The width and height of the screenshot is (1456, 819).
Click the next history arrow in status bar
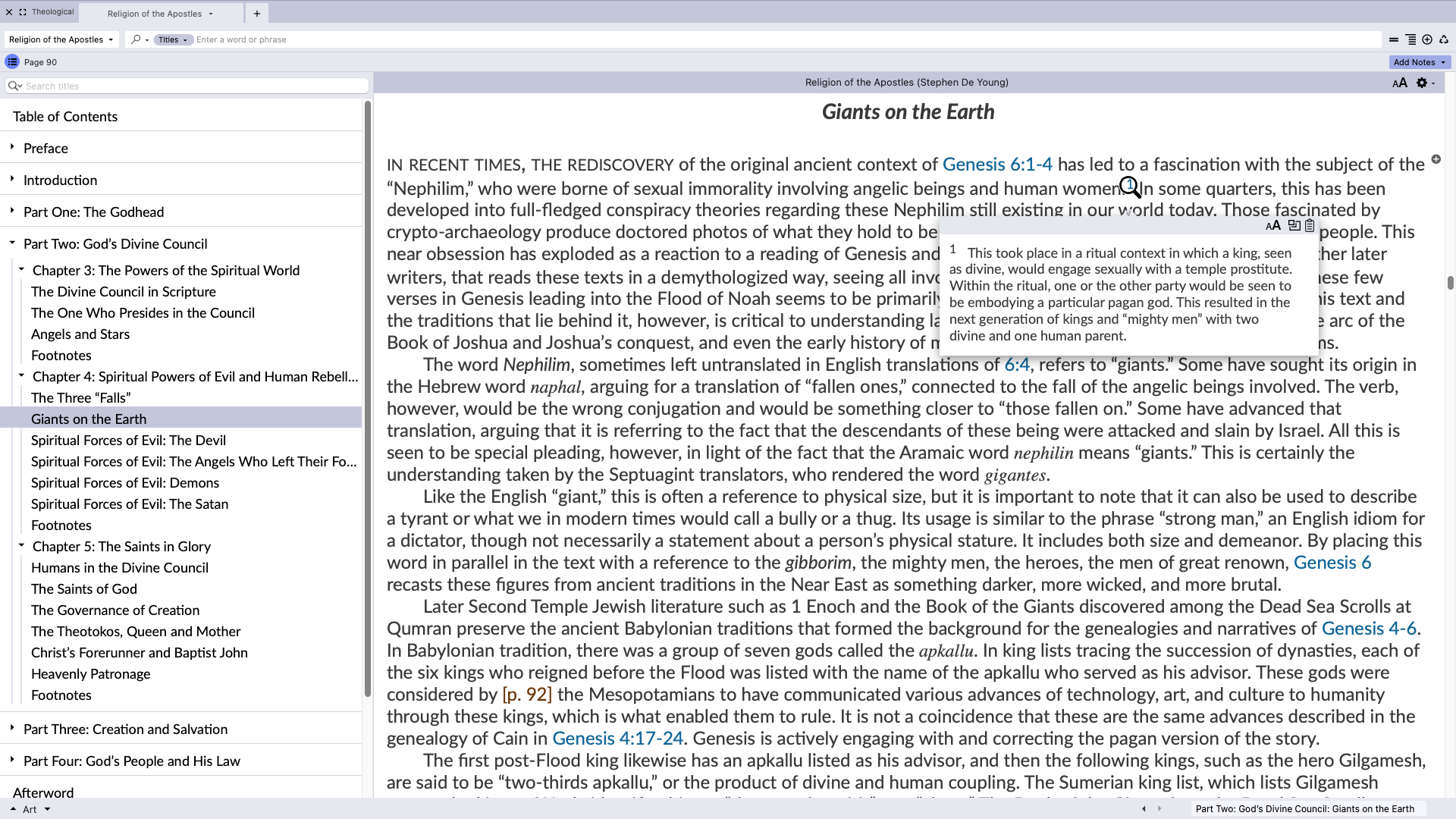point(1159,809)
